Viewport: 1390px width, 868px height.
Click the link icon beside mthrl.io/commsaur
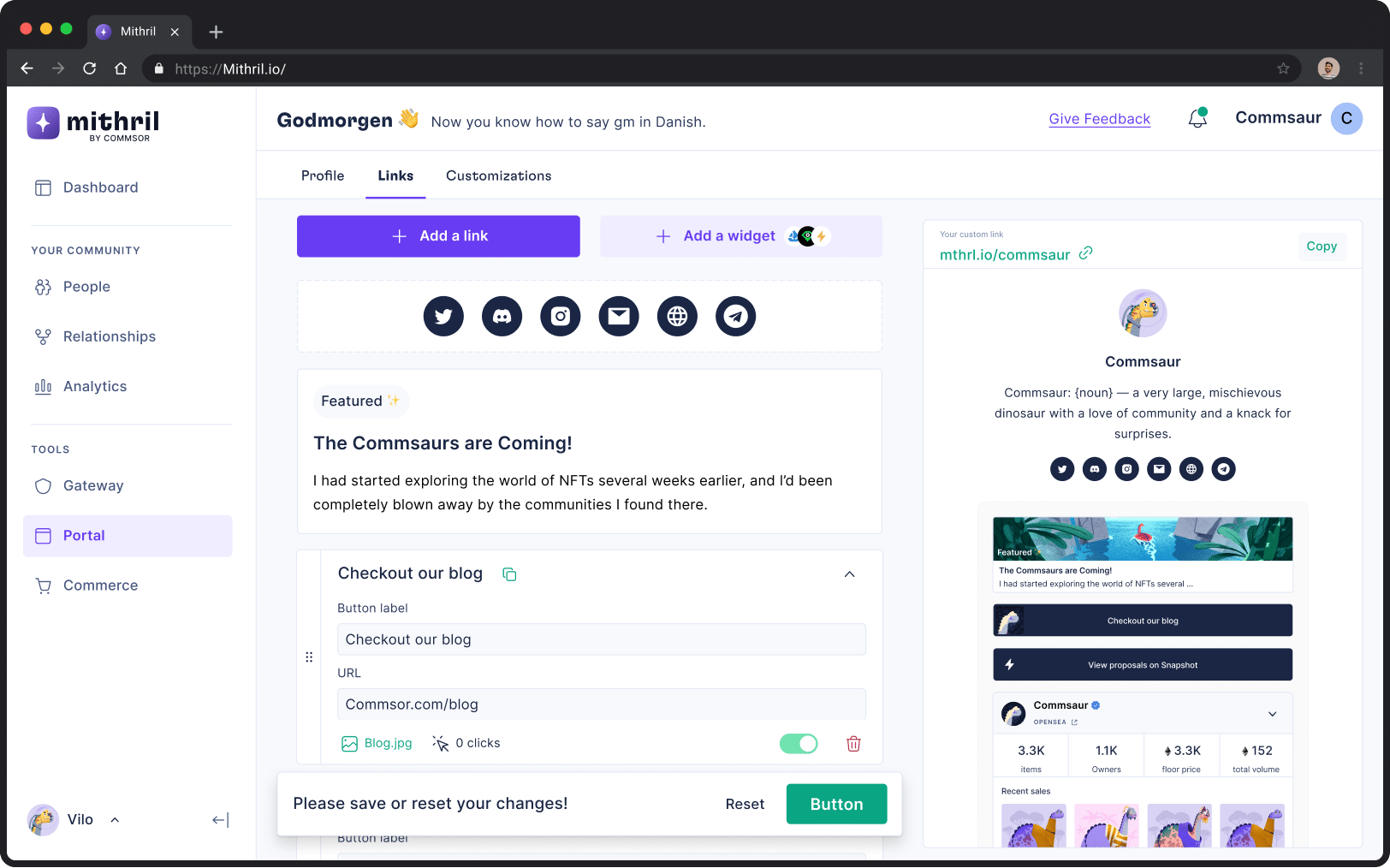[1085, 253]
